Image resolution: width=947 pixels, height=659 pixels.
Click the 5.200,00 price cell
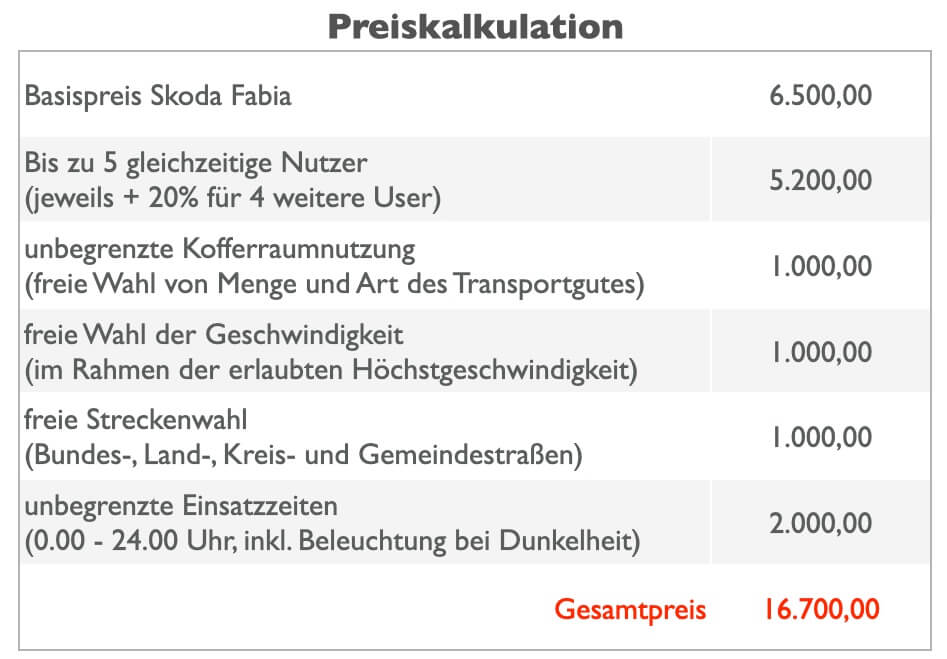point(821,181)
